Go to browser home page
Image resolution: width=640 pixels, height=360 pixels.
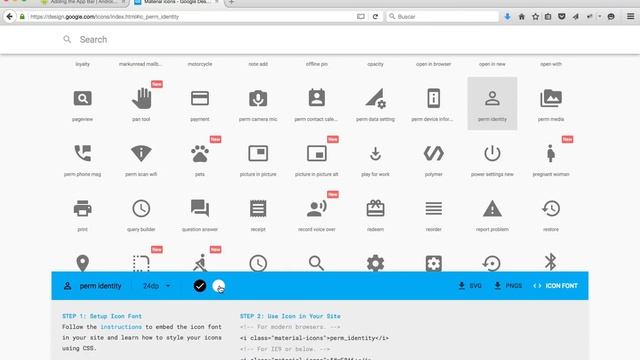pos(522,17)
